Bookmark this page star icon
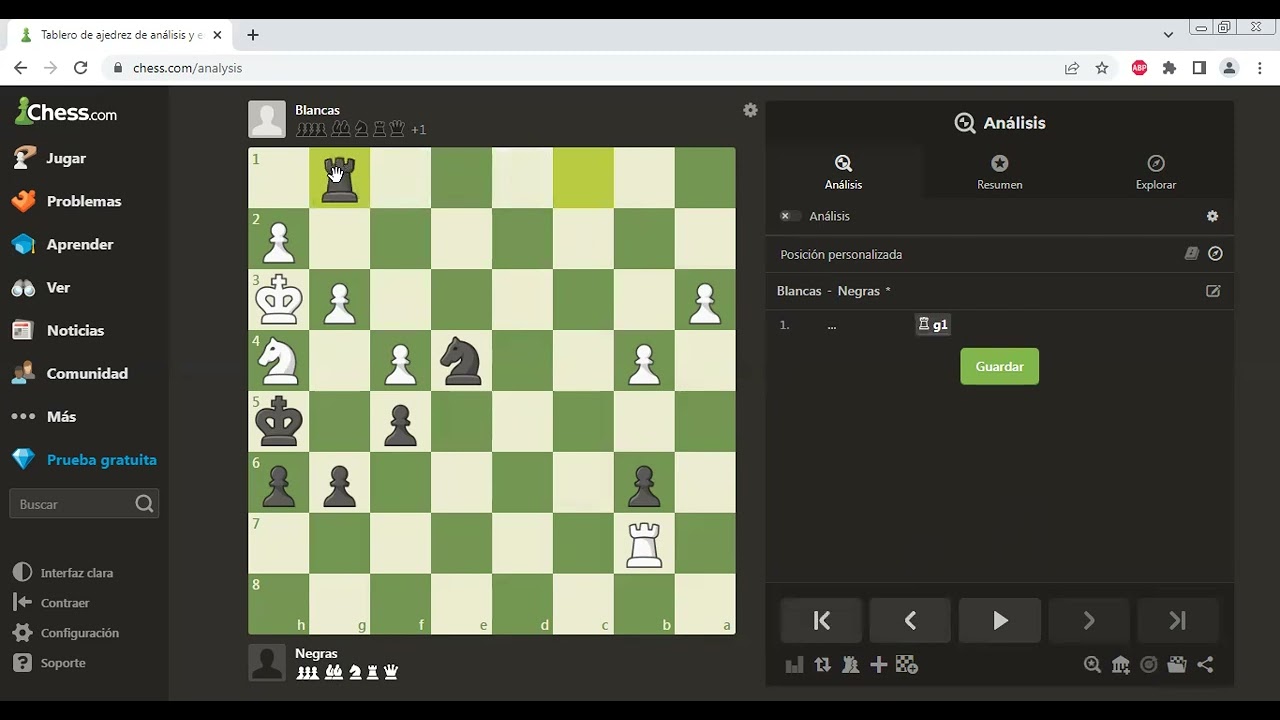 [x=1102, y=68]
